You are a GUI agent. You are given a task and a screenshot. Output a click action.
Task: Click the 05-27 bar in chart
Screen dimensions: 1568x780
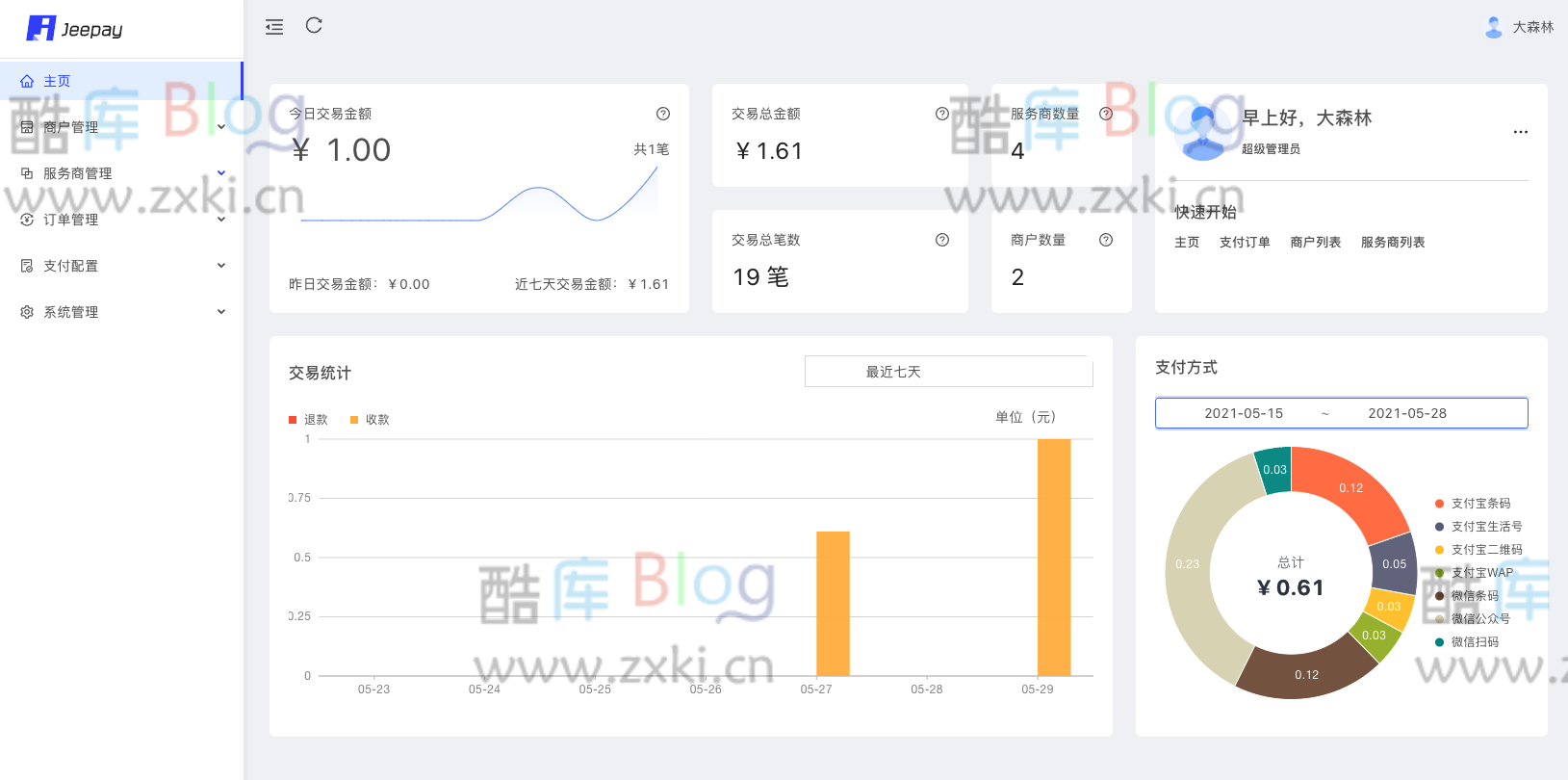coord(833,604)
